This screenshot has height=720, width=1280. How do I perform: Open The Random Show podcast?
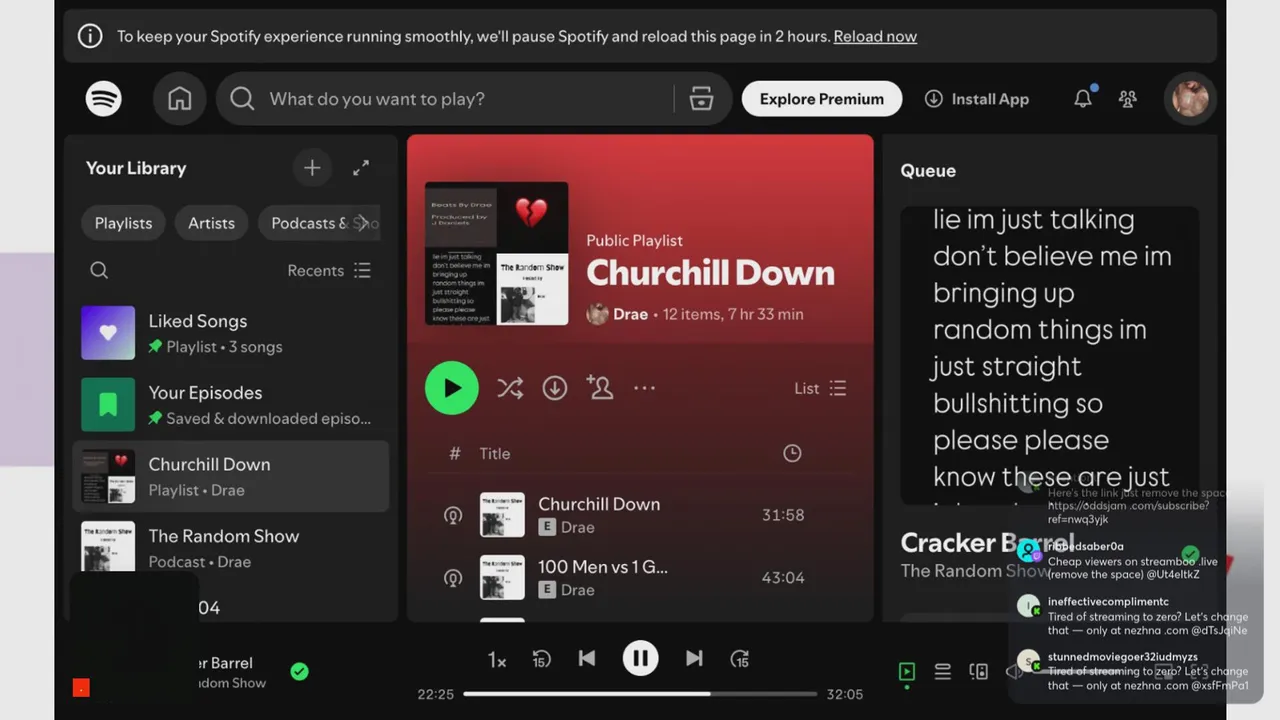(x=231, y=546)
